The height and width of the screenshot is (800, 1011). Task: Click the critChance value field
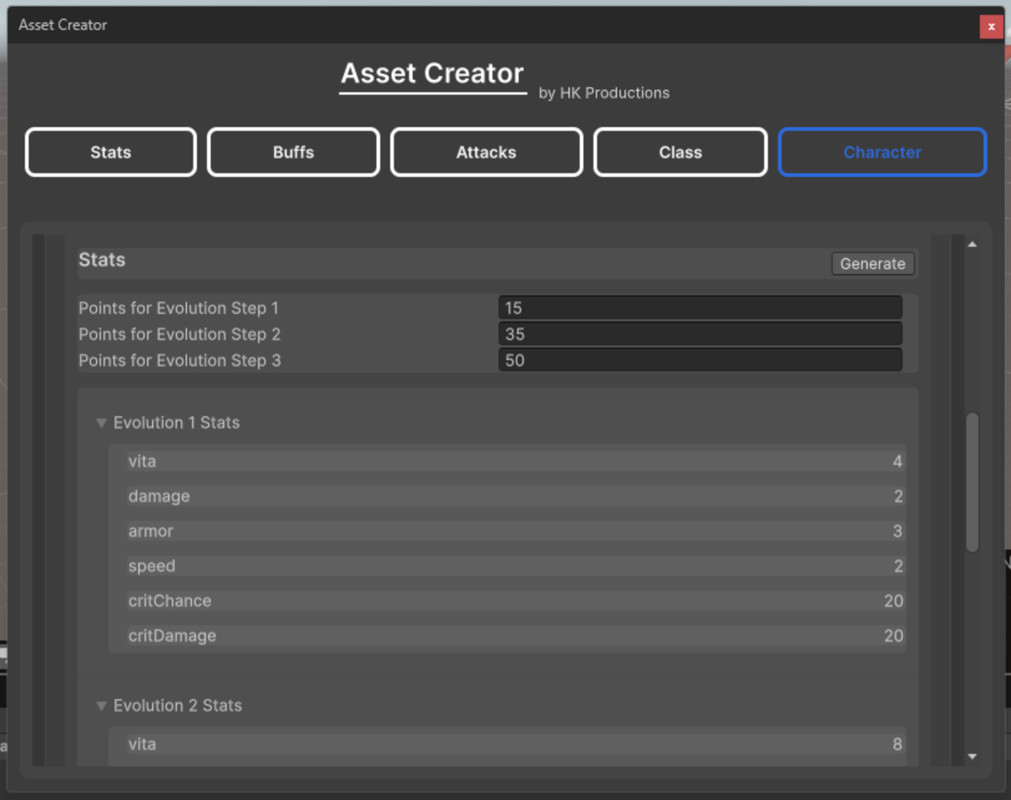tap(510, 601)
